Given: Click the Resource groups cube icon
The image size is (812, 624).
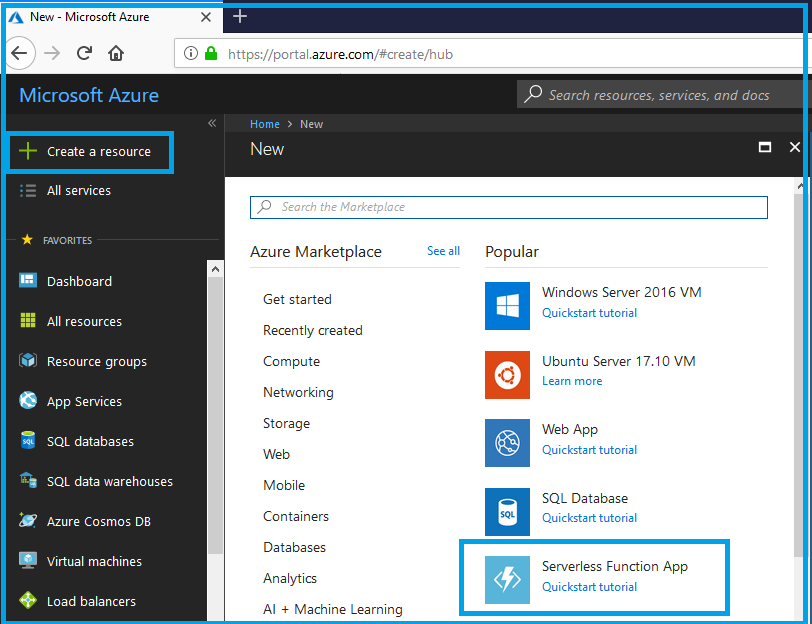Looking at the screenshot, I should pyautogui.click(x=27, y=360).
